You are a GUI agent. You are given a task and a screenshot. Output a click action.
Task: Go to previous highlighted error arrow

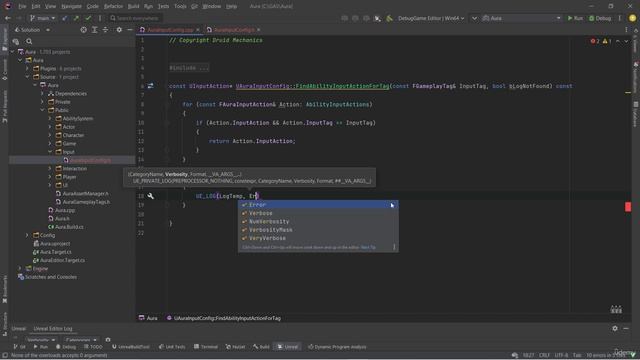click(x=618, y=41)
